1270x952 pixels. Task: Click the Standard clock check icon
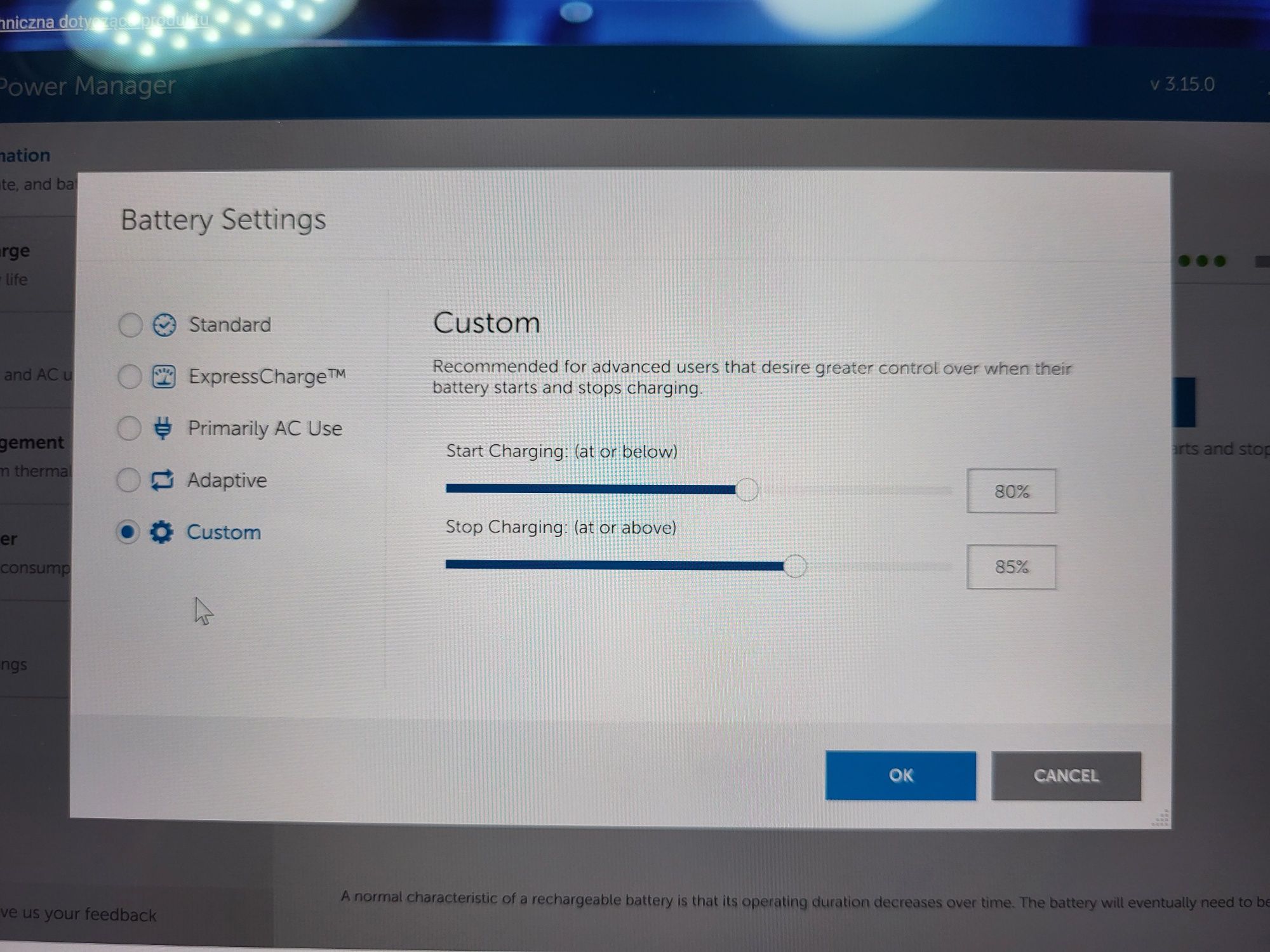point(164,325)
